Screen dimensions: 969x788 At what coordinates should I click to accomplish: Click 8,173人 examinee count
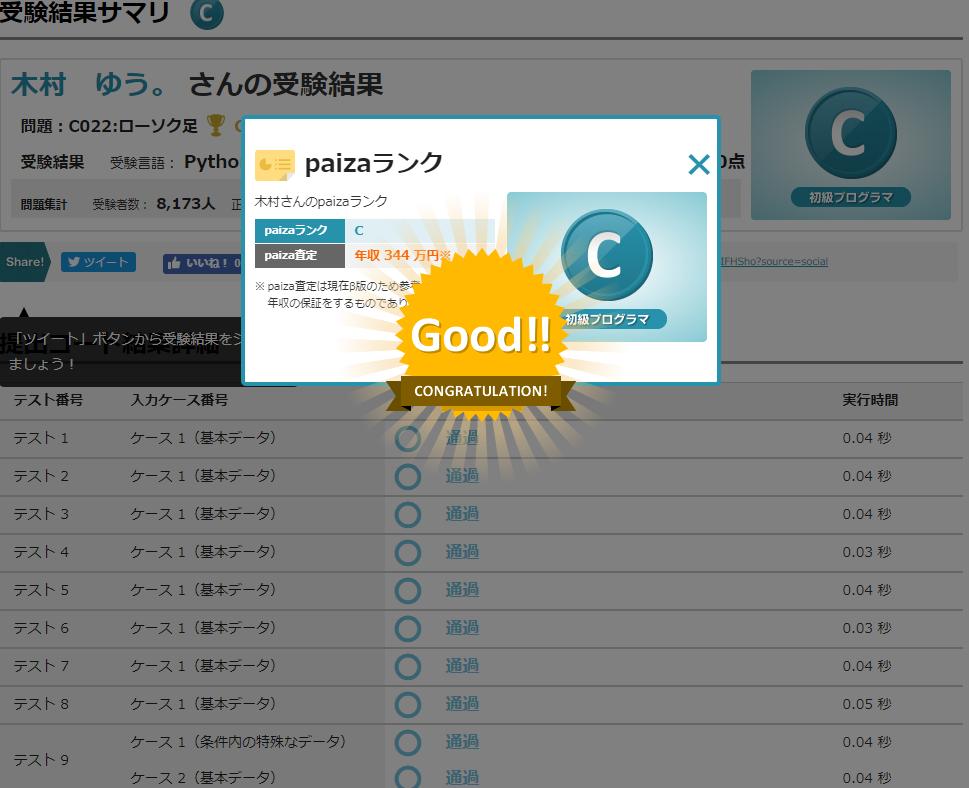coord(185,204)
